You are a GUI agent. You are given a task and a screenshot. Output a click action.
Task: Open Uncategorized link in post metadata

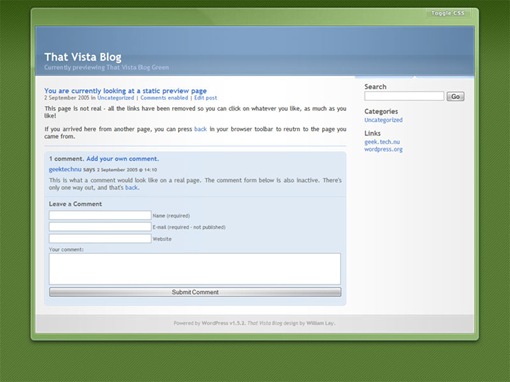coord(115,98)
